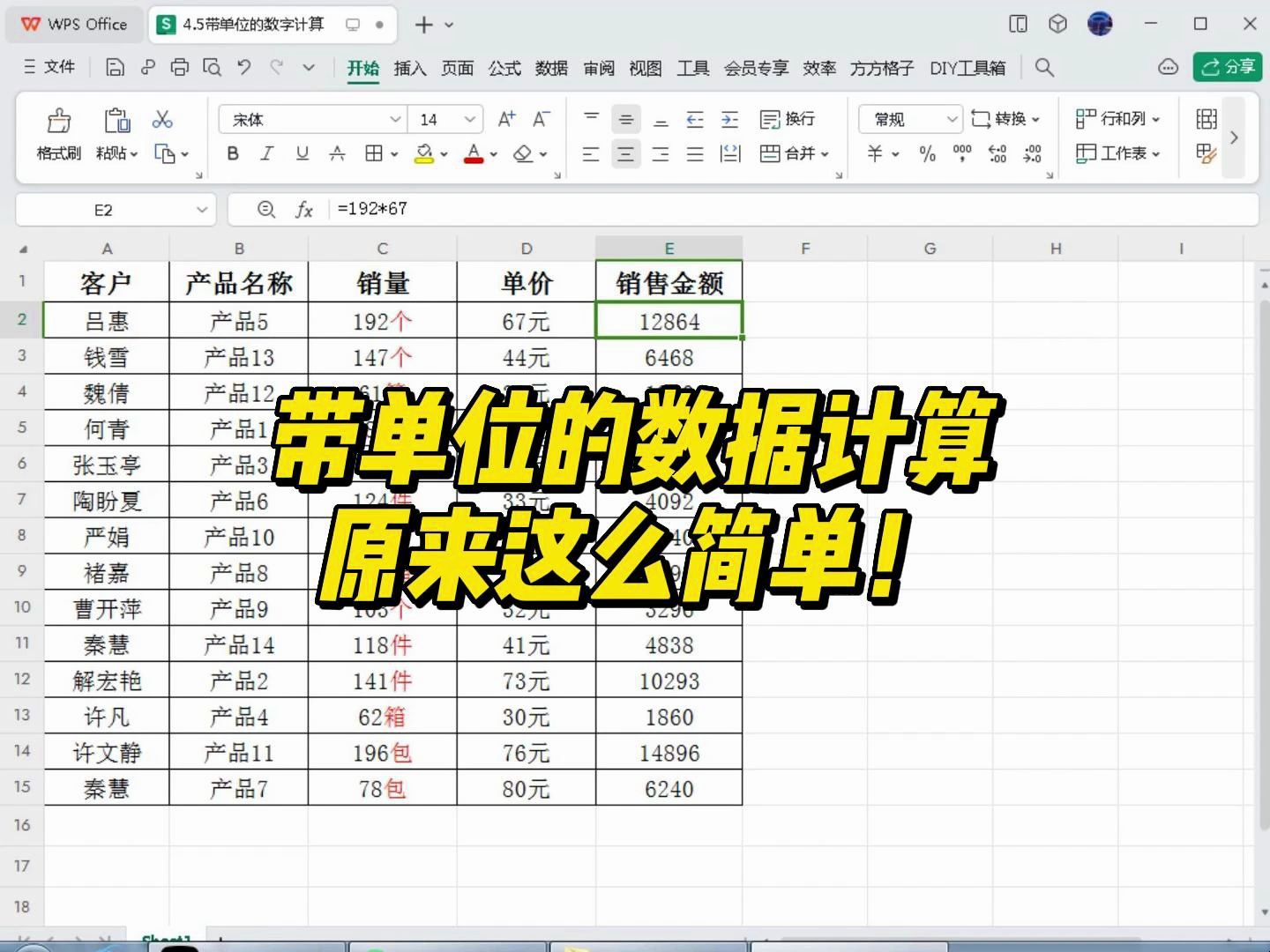Expand the Name Box dropdown for E2

(202, 210)
